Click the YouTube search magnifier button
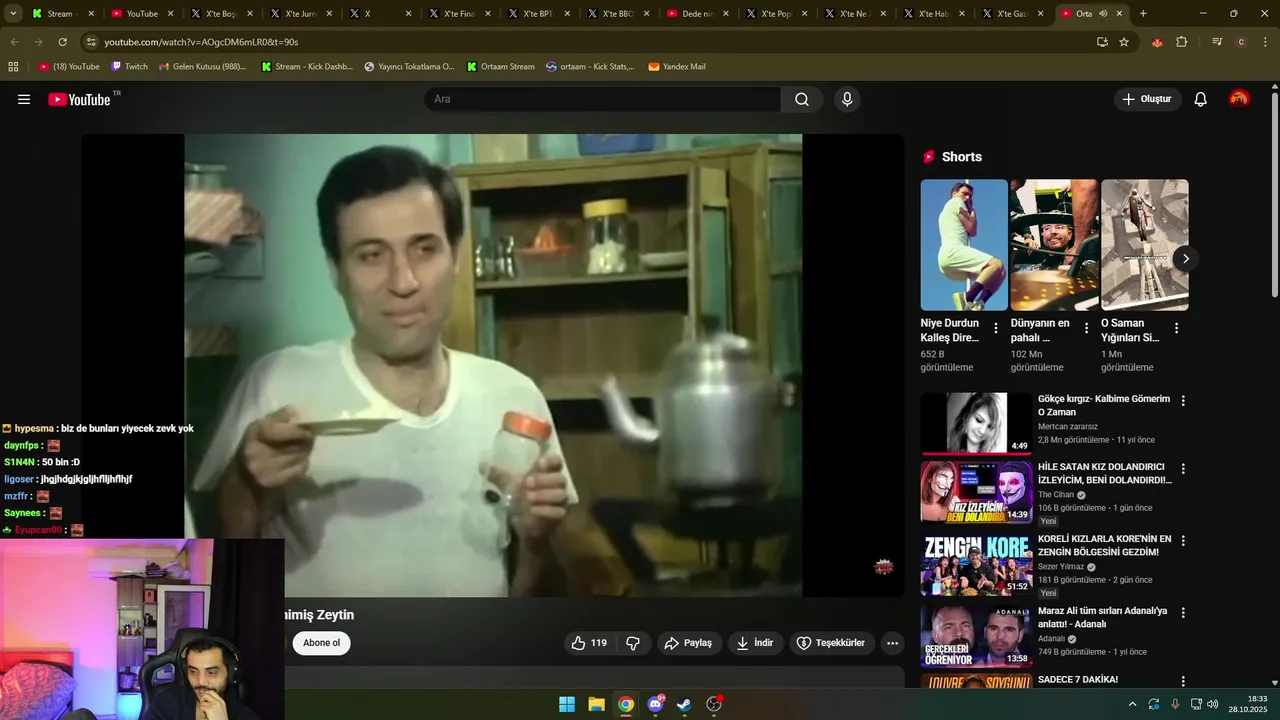 point(802,99)
